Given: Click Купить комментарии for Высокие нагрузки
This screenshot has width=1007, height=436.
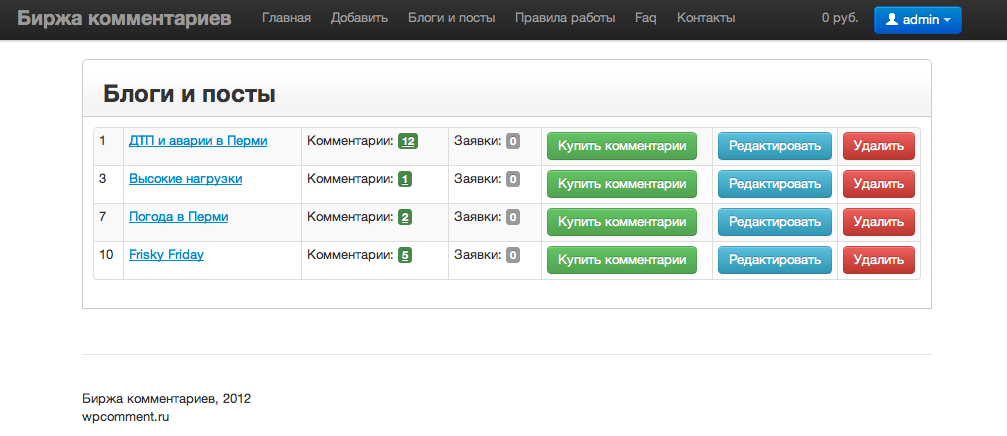Looking at the screenshot, I should (622, 184).
